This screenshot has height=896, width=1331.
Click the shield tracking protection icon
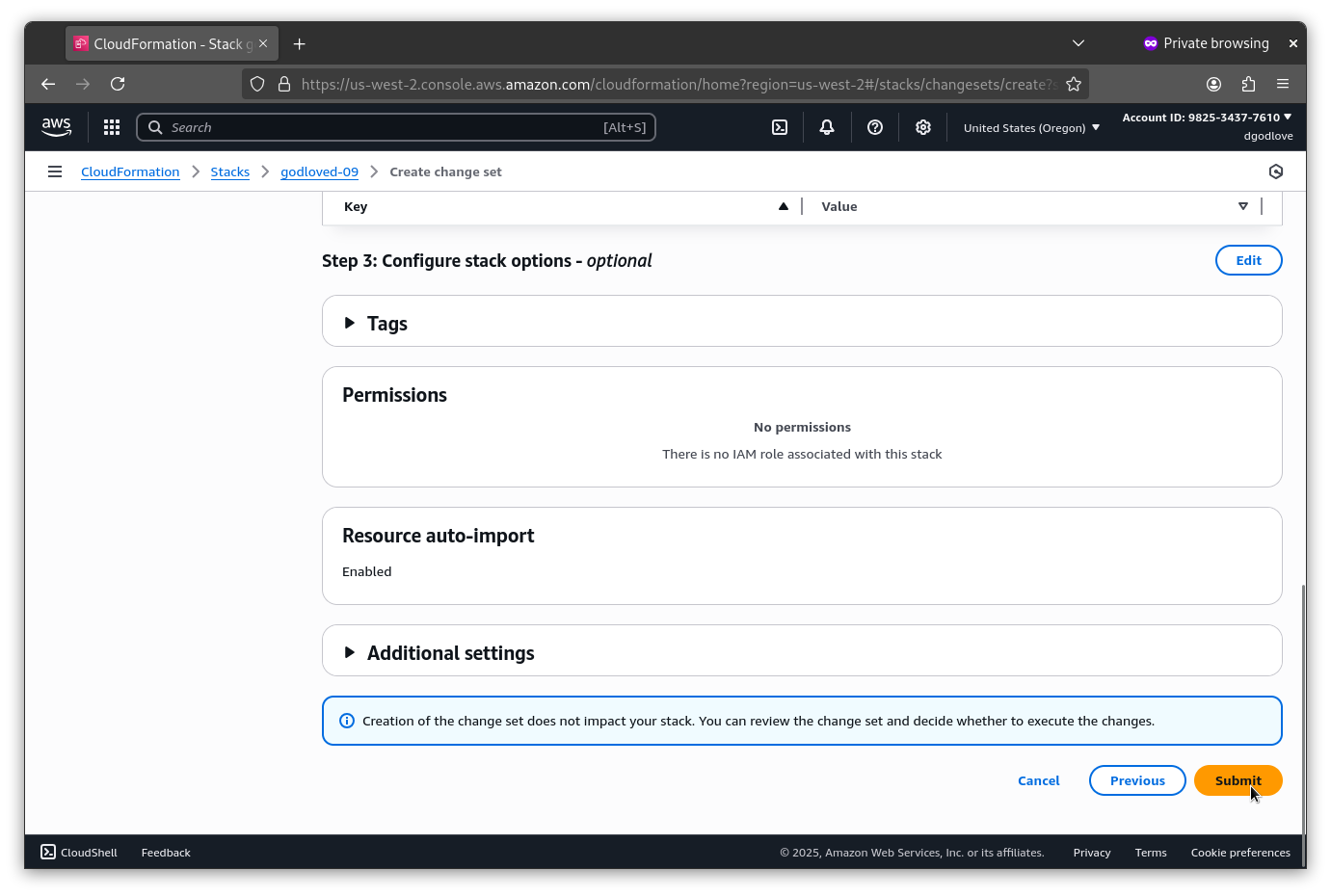click(257, 84)
